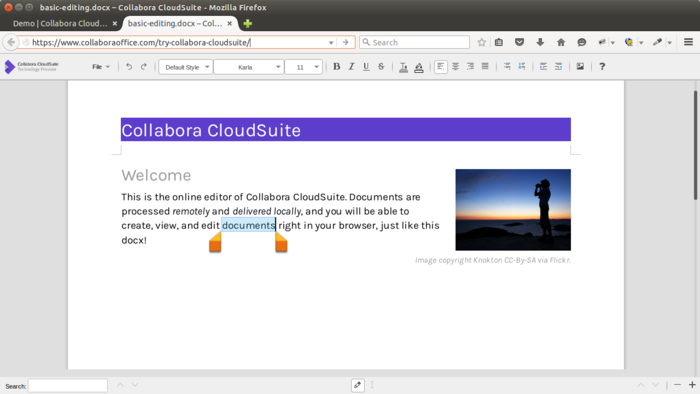The height and width of the screenshot is (394, 700).
Task: Expand the Karla font name dropdown
Action: click(249, 67)
